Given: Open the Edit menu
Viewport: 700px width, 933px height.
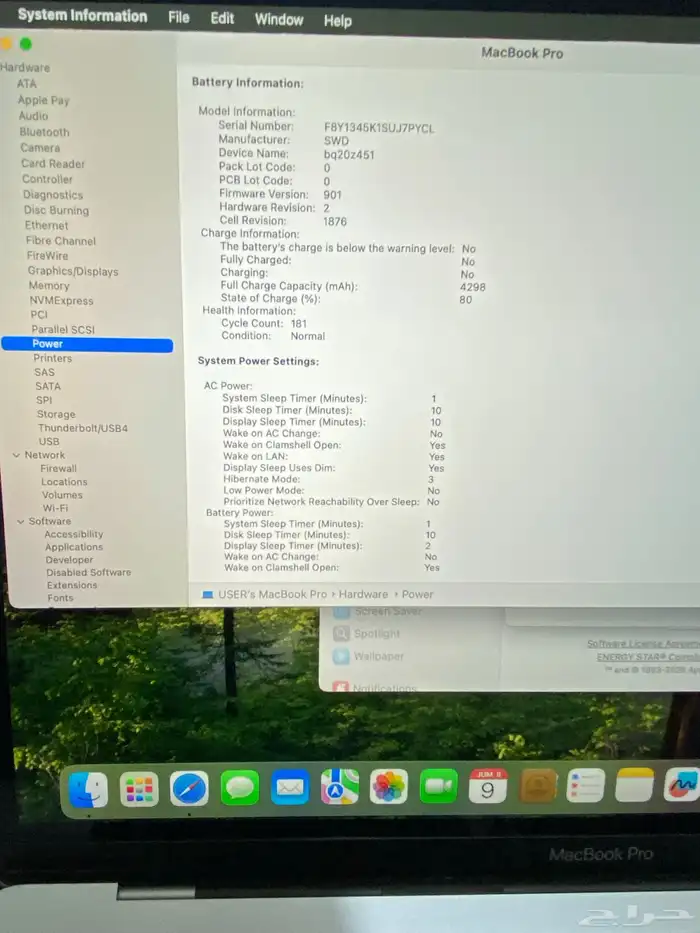Looking at the screenshot, I should (x=222, y=18).
